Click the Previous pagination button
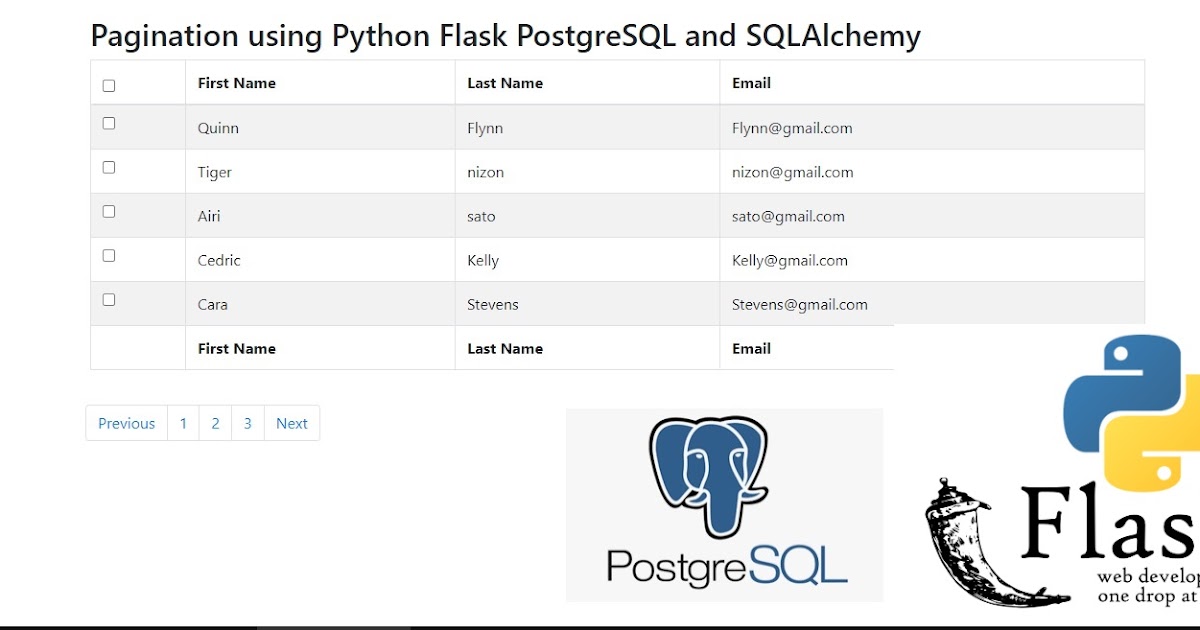Screen dimensions: 1200x630 (x=126, y=423)
